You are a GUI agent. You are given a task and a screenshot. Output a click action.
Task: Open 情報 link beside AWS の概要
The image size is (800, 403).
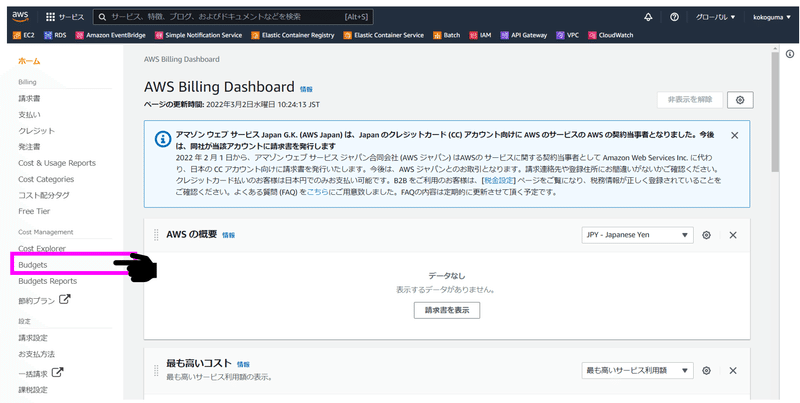[x=229, y=236]
